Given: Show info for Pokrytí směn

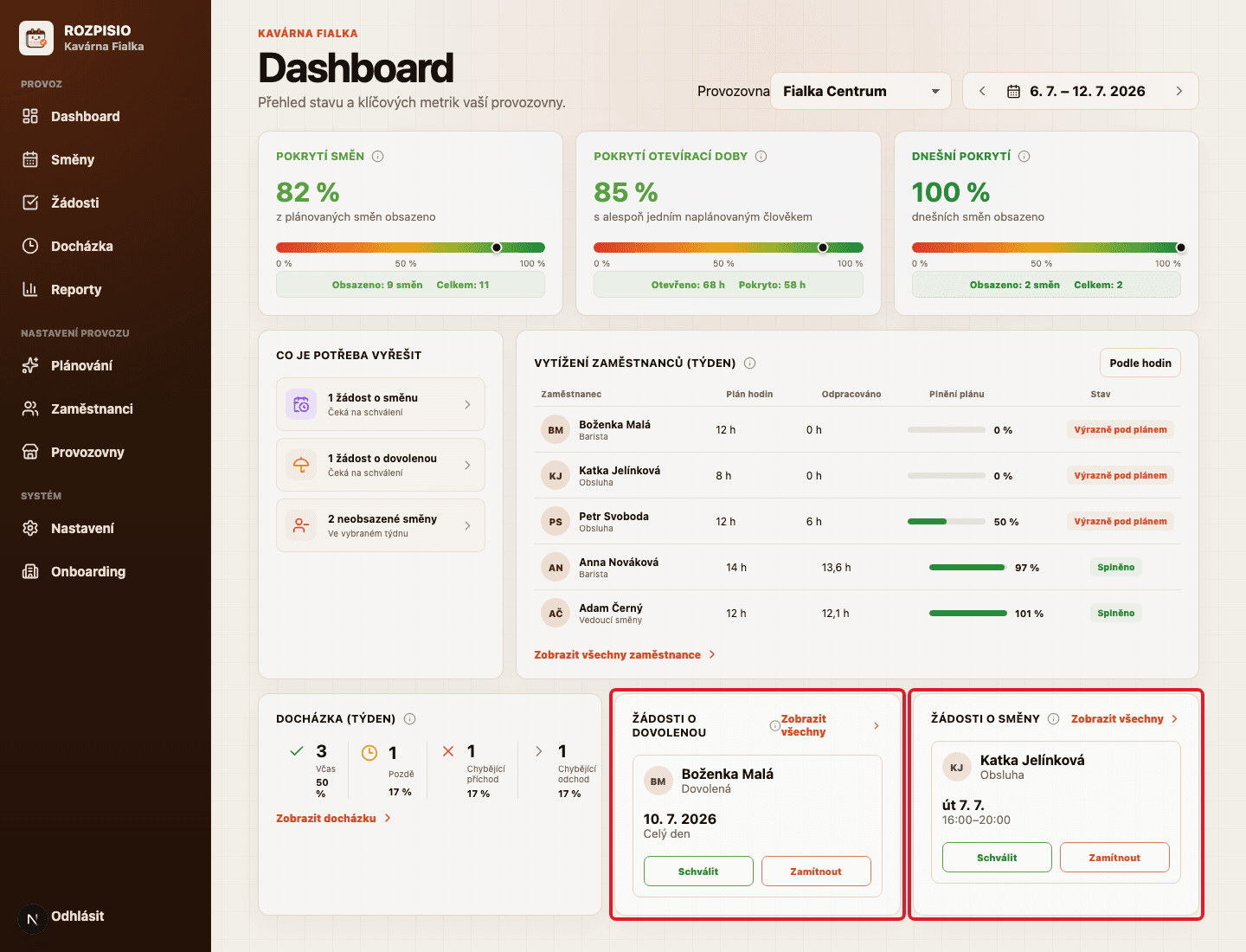Looking at the screenshot, I should point(377,157).
